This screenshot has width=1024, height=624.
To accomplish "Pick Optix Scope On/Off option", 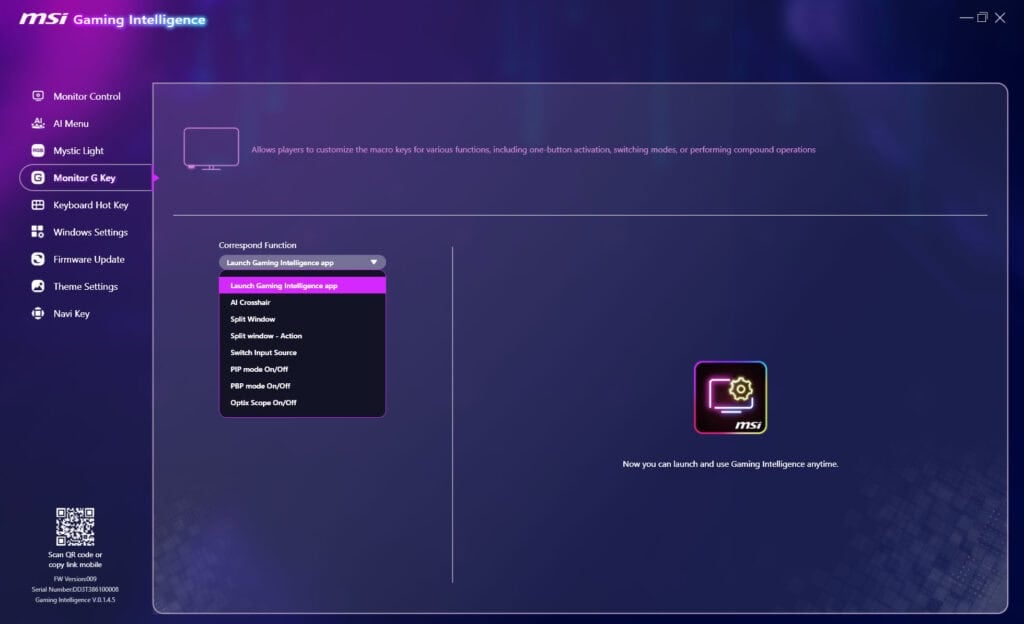I will click(263, 403).
